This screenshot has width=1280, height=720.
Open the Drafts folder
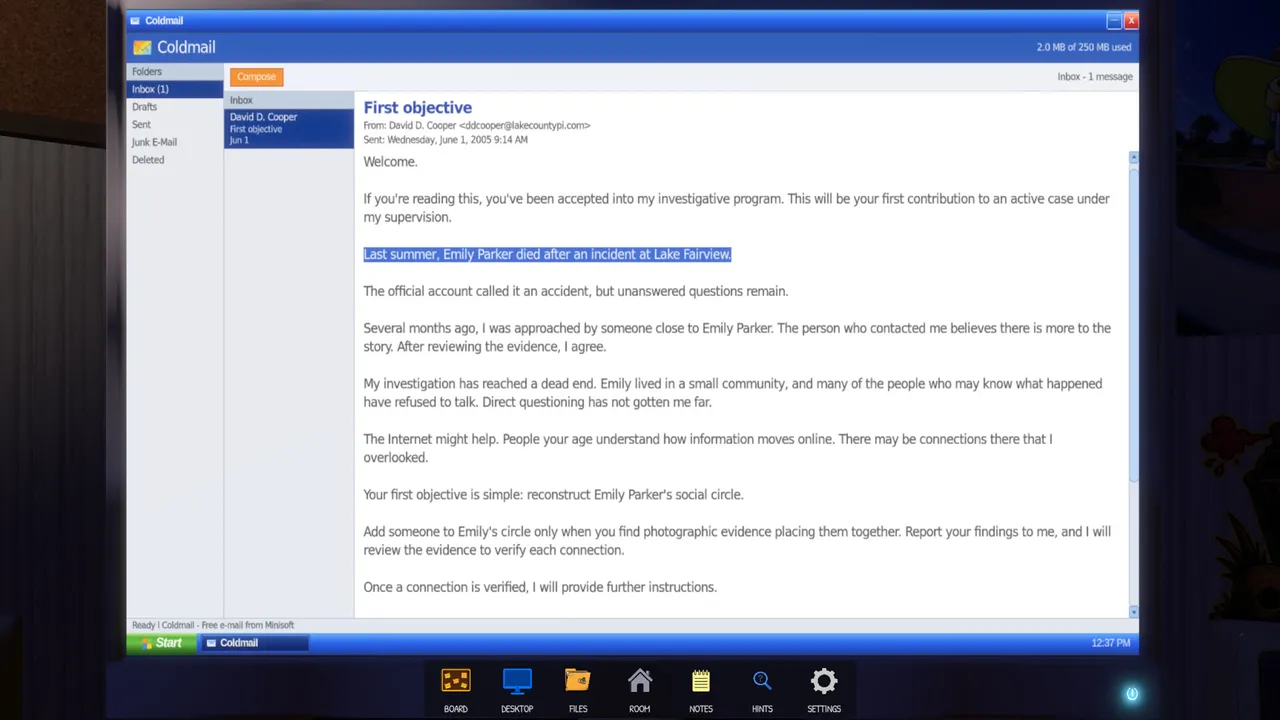pos(175,107)
